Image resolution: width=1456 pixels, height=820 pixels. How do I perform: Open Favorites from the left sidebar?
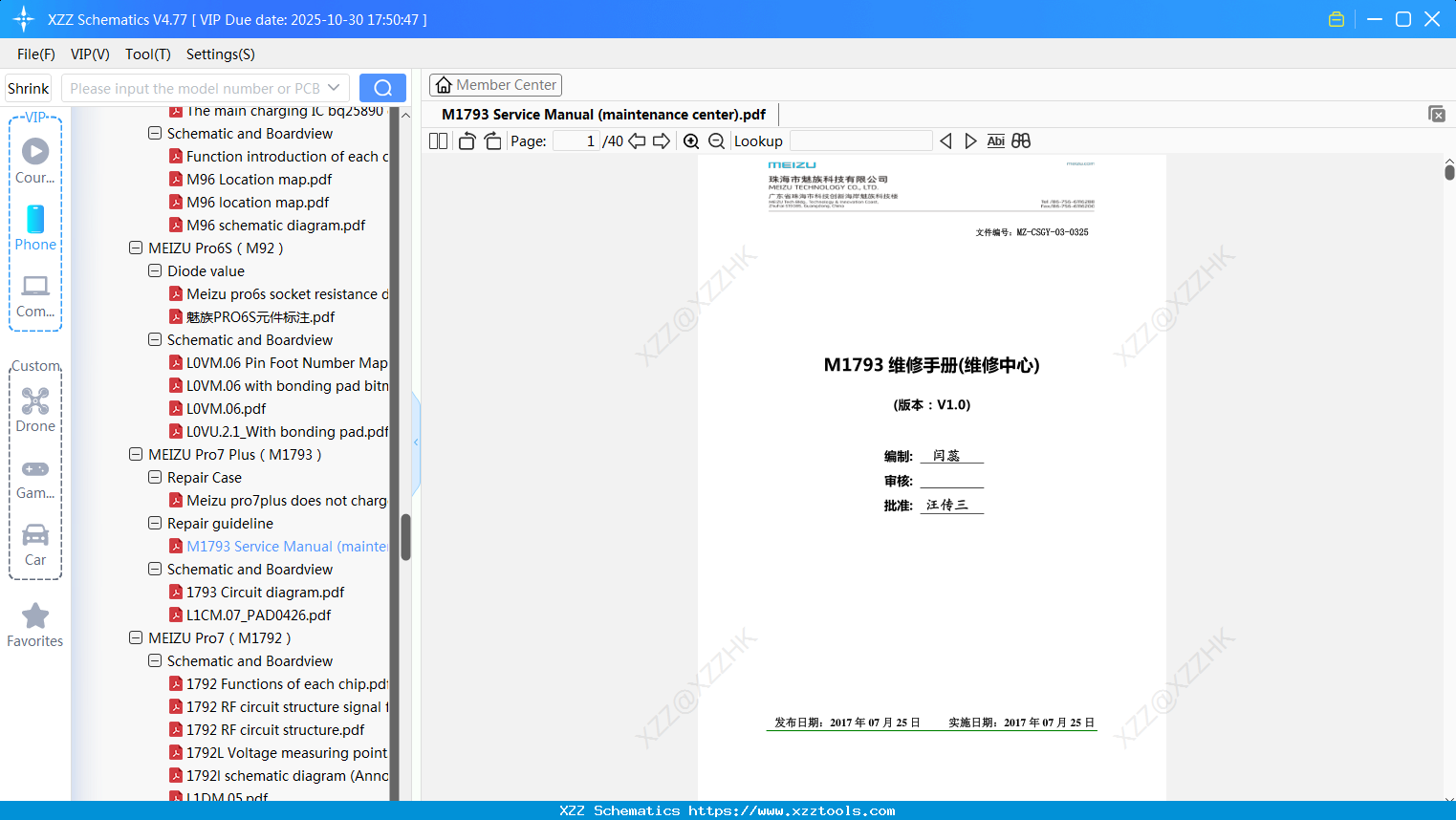click(34, 626)
